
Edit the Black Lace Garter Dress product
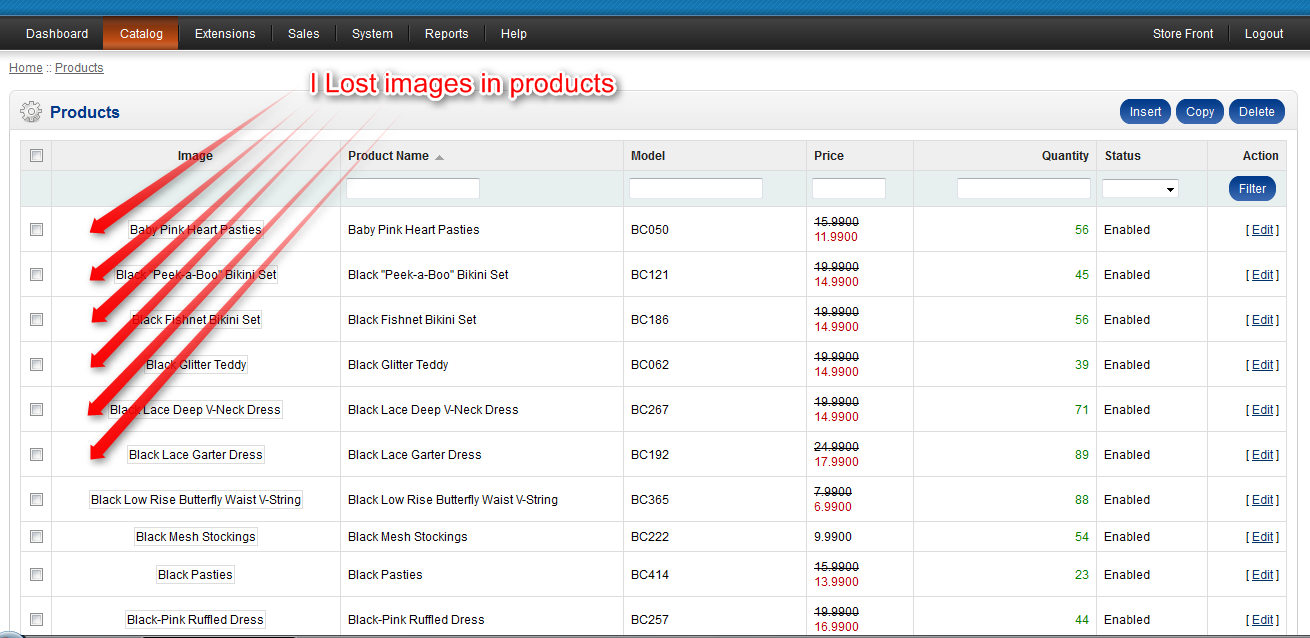pyautogui.click(x=1263, y=455)
